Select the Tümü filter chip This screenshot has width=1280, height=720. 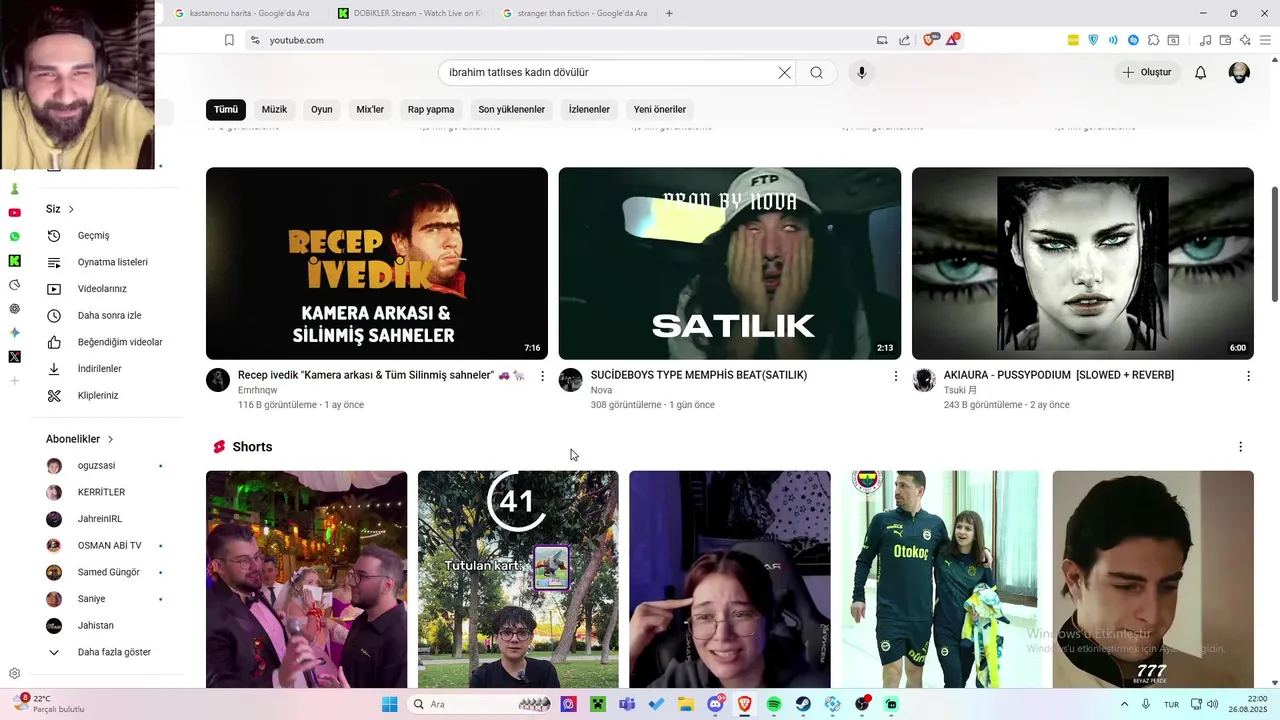point(226,109)
